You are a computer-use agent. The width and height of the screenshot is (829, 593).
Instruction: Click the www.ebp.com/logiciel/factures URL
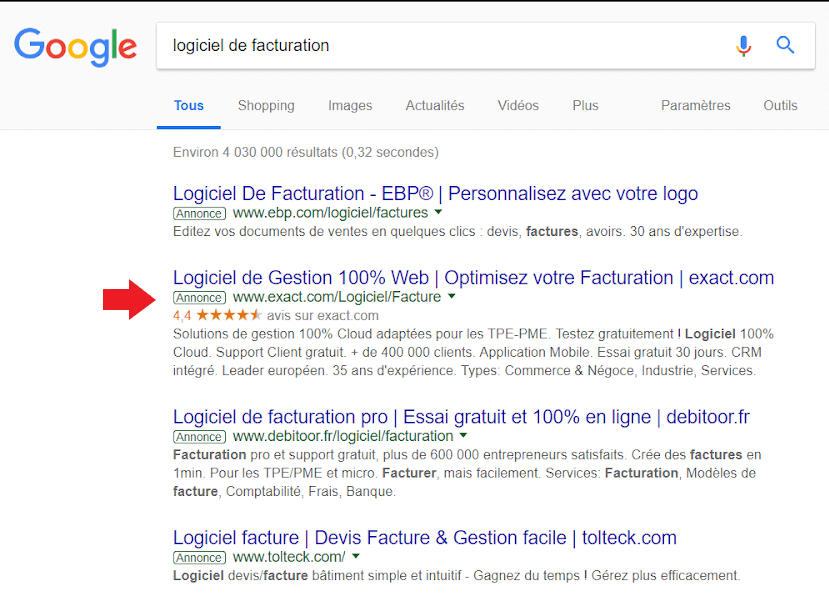330,213
